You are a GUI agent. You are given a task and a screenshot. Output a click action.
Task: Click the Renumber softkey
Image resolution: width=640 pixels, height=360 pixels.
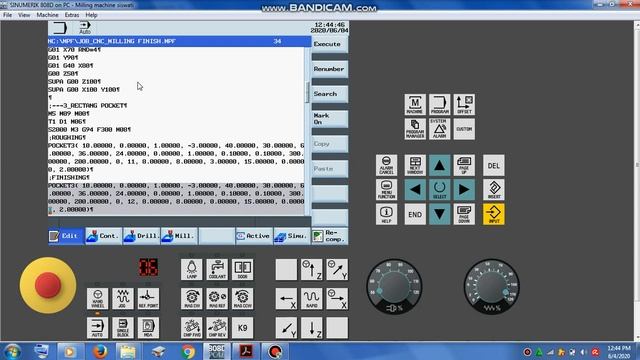(330, 69)
